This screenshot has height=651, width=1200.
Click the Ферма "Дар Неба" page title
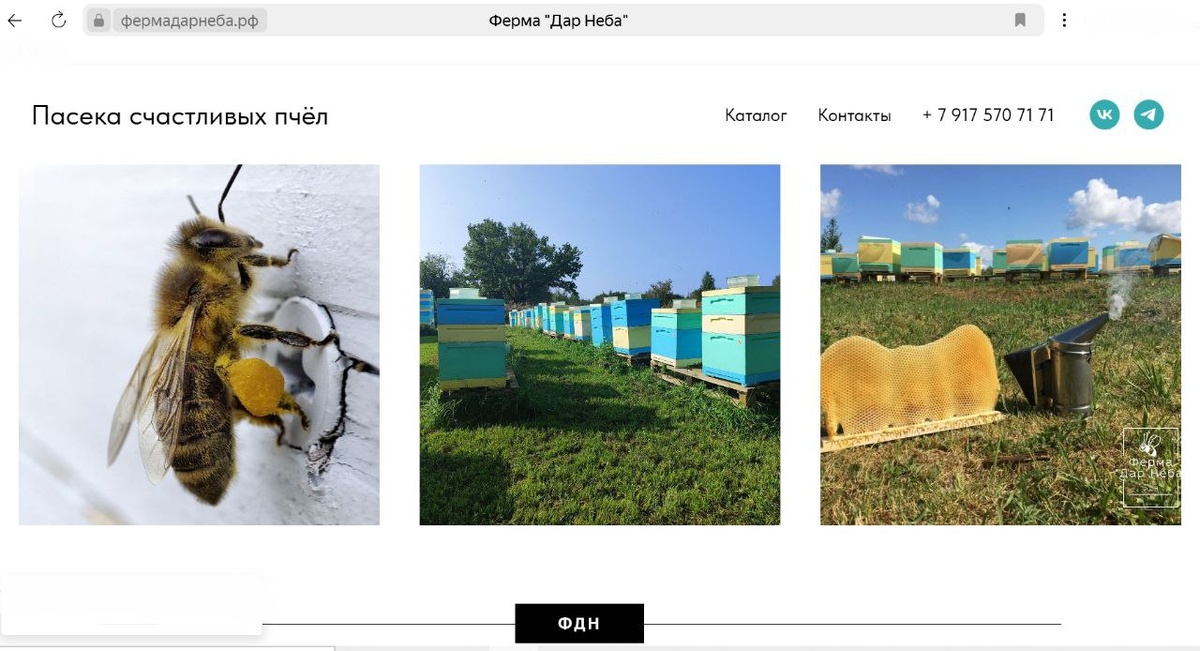[x=559, y=20]
